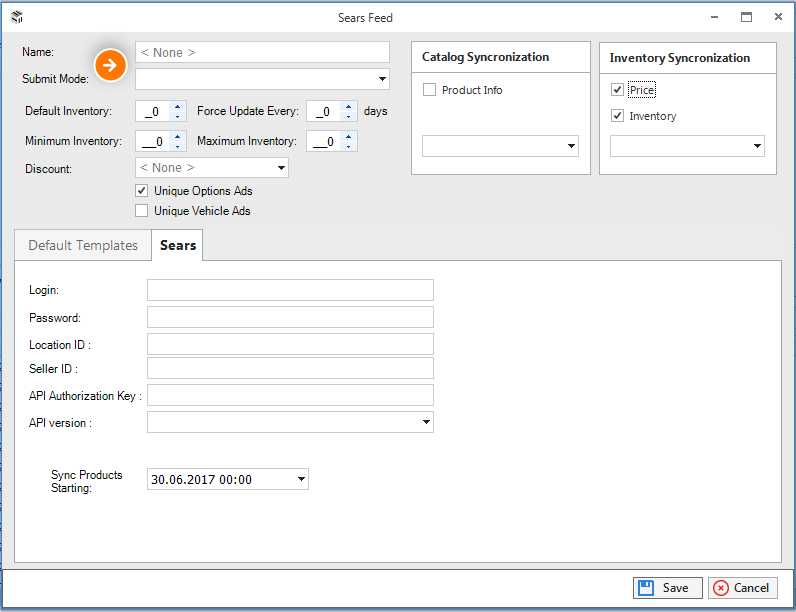796x612 pixels.
Task: Open the Discount dropdown
Action: tap(281, 168)
